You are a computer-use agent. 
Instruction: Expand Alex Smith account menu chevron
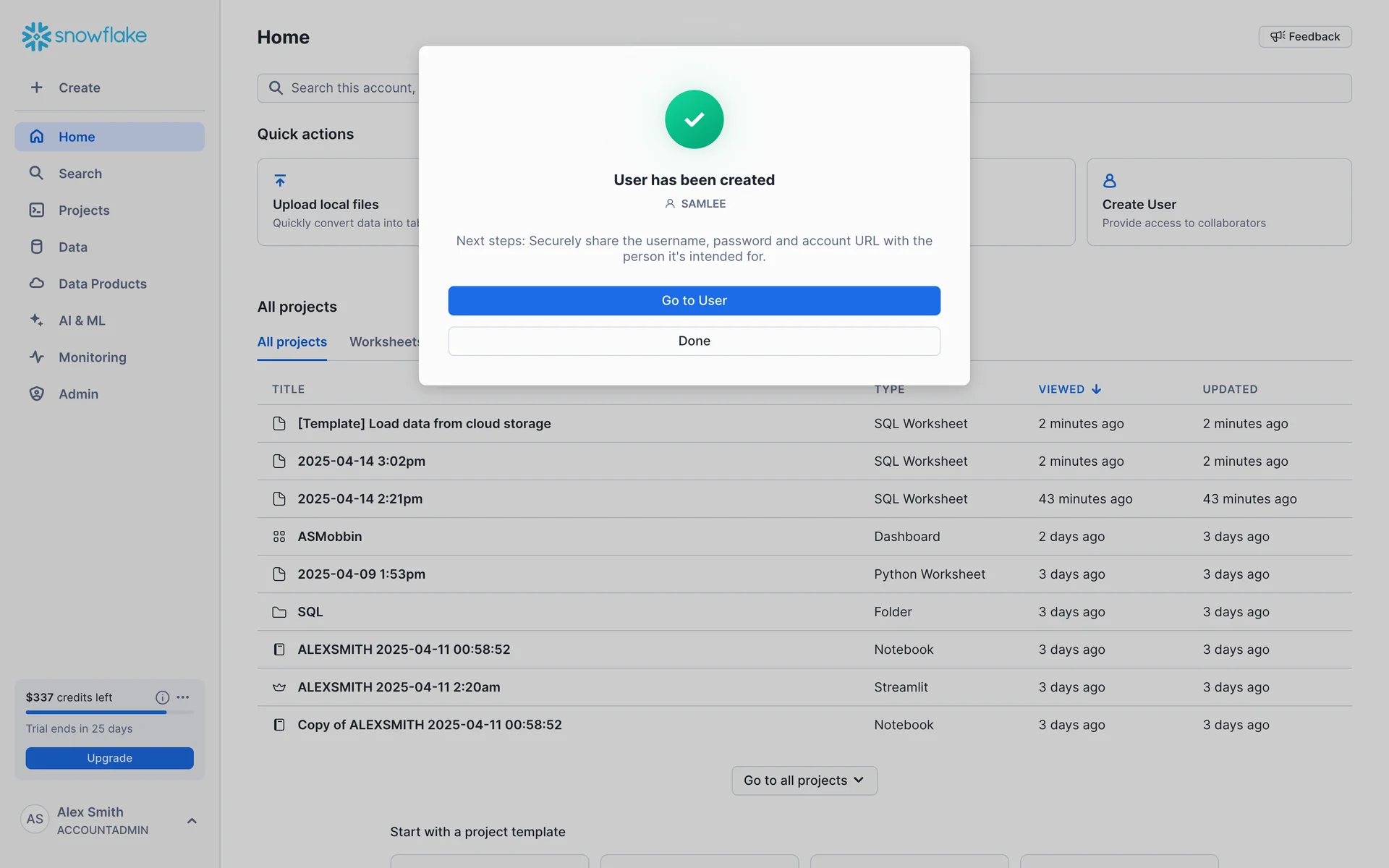[192, 820]
